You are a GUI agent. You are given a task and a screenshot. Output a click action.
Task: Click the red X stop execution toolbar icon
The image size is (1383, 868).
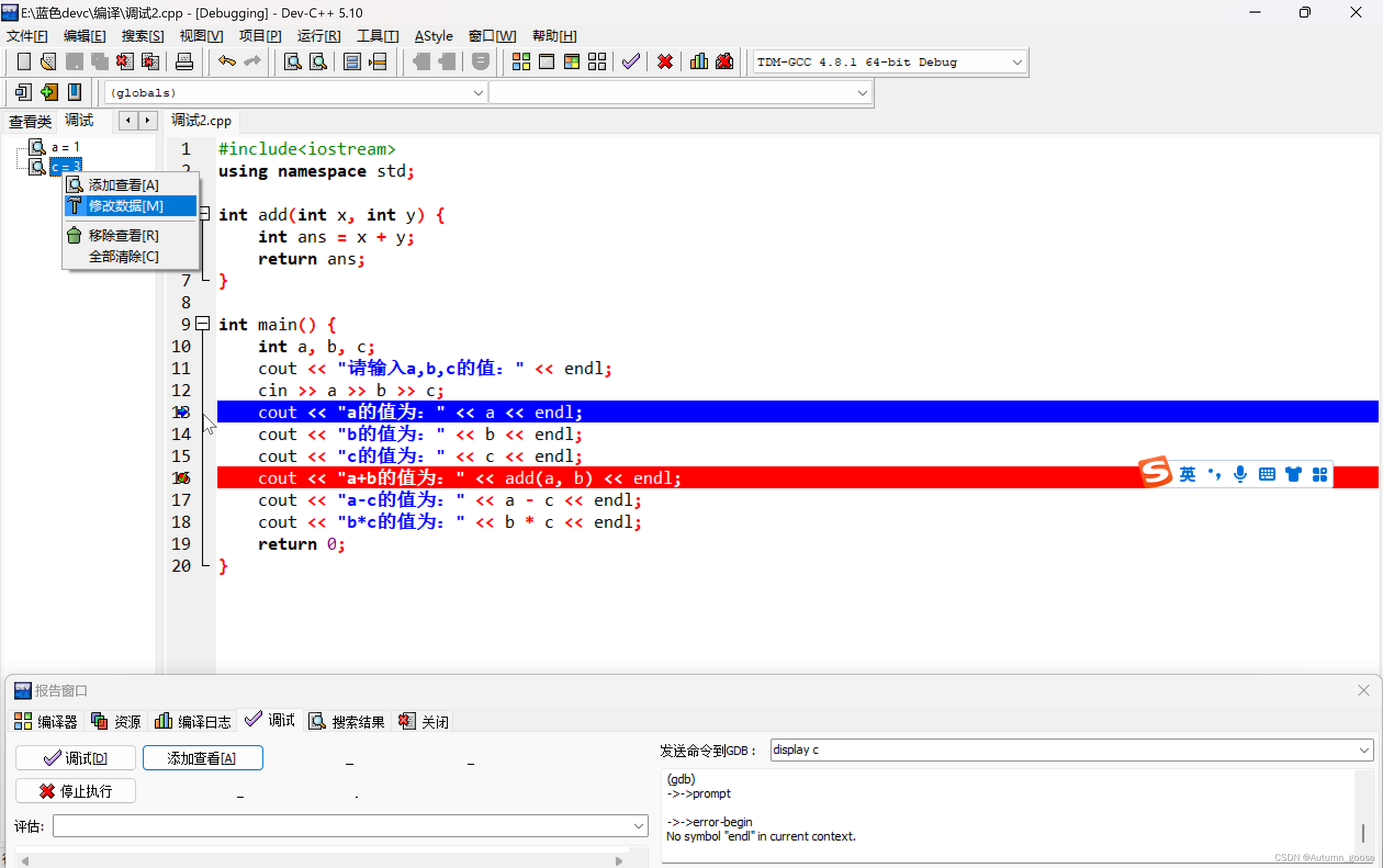click(x=664, y=61)
